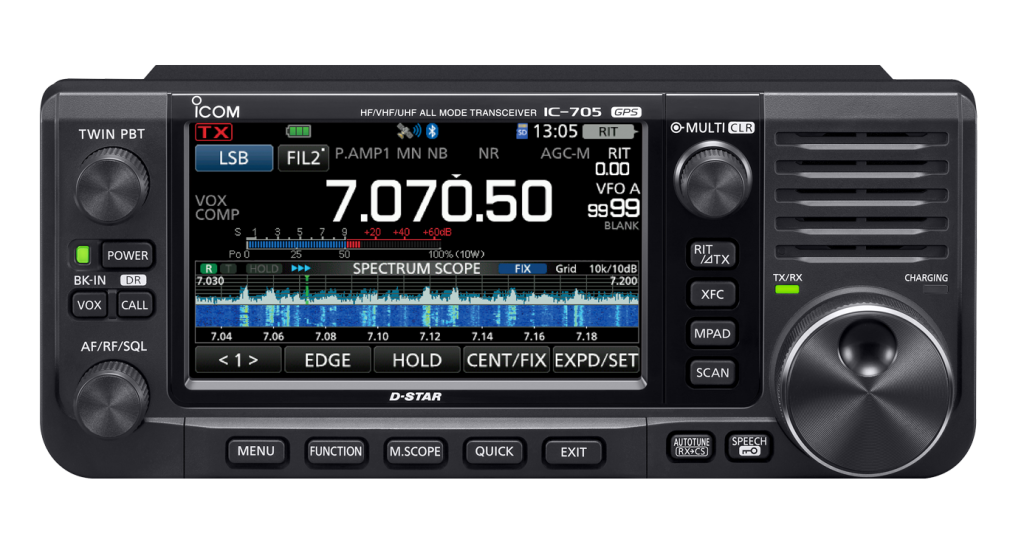Click the AF/RF/SQL knob
Viewport: 1024px width, 545px height.
point(112,397)
